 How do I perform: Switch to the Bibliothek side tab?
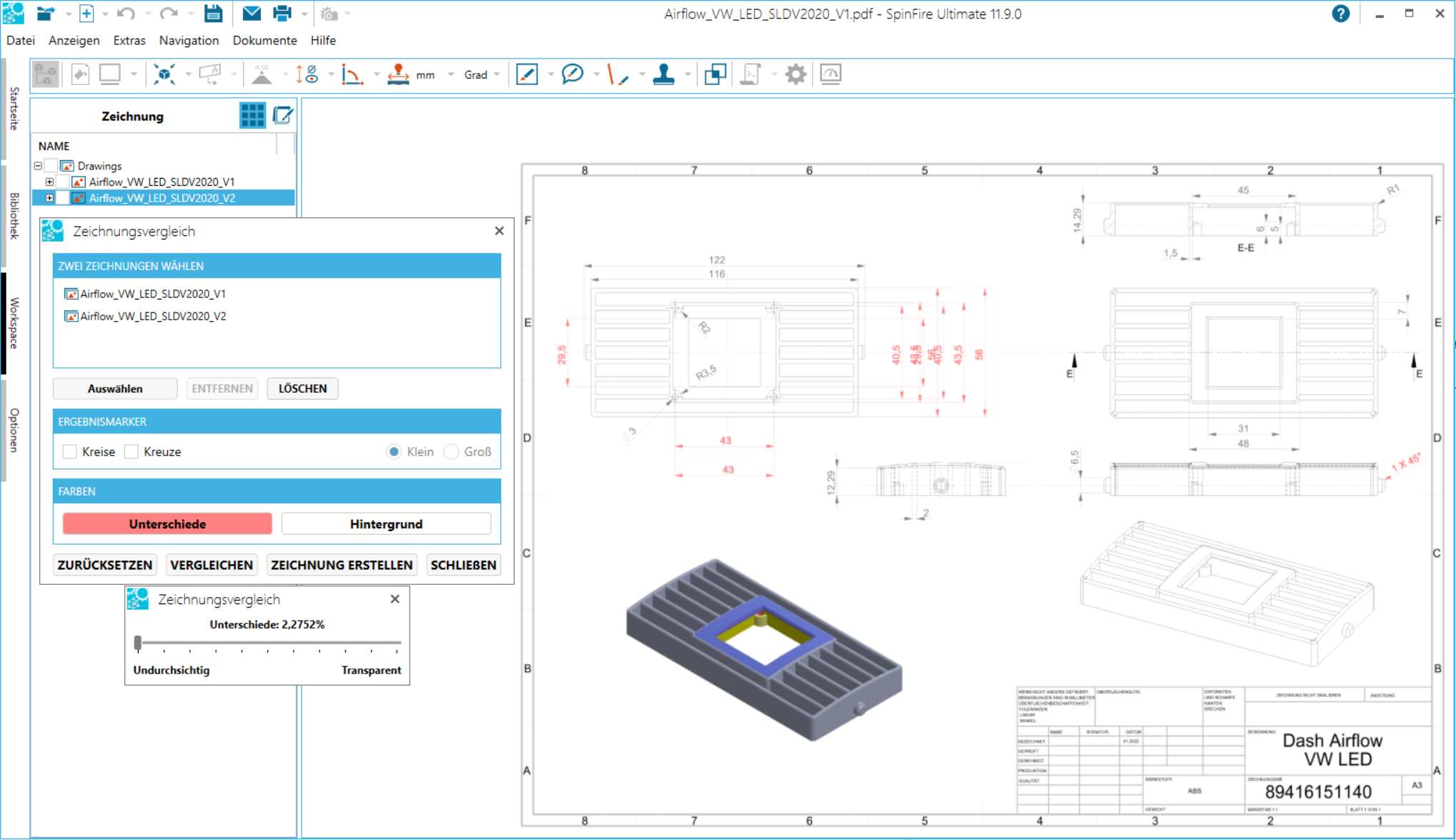pyautogui.click(x=14, y=215)
